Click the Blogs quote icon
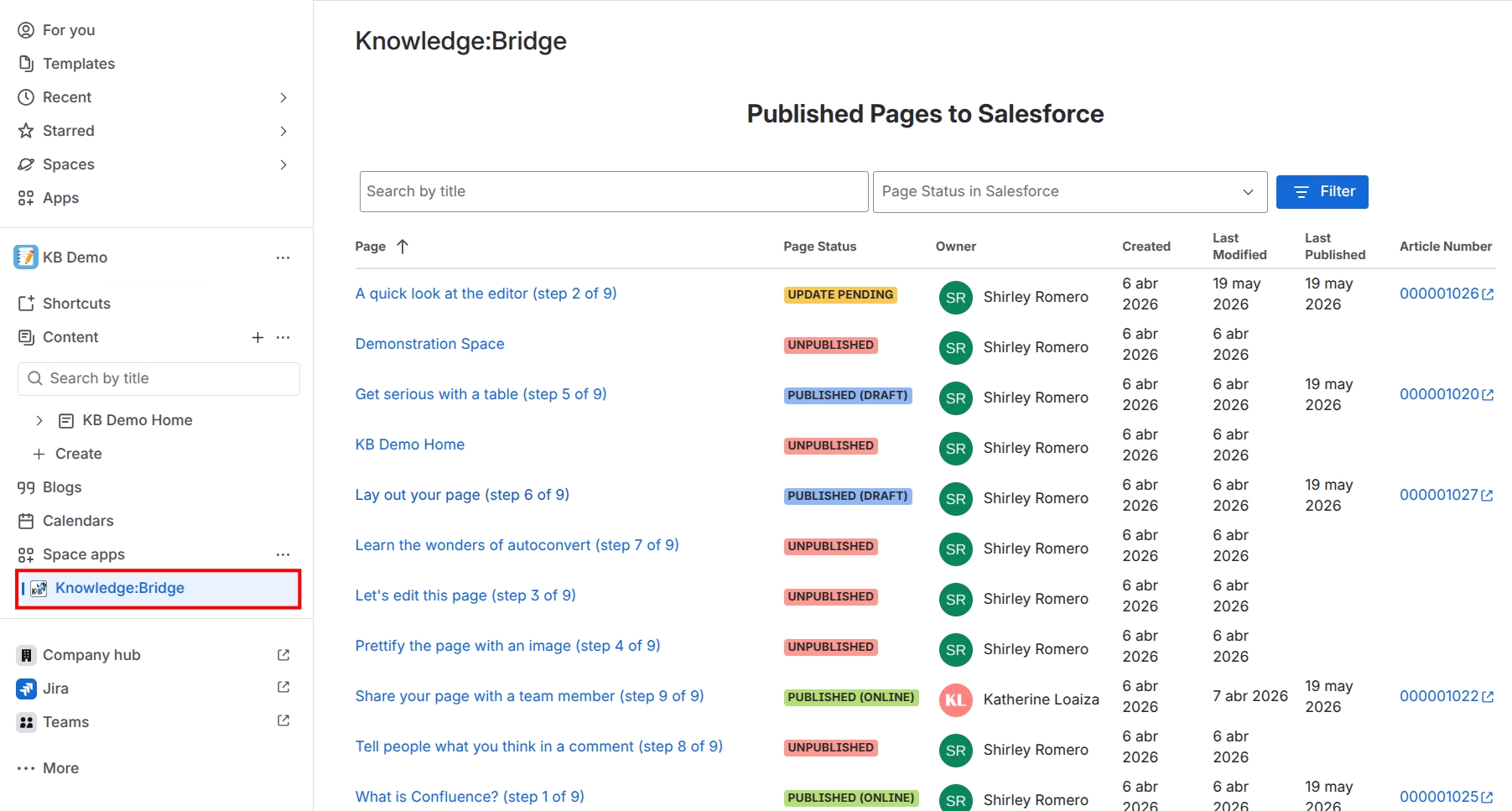Image resolution: width=1512 pixels, height=811 pixels. coord(26,487)
